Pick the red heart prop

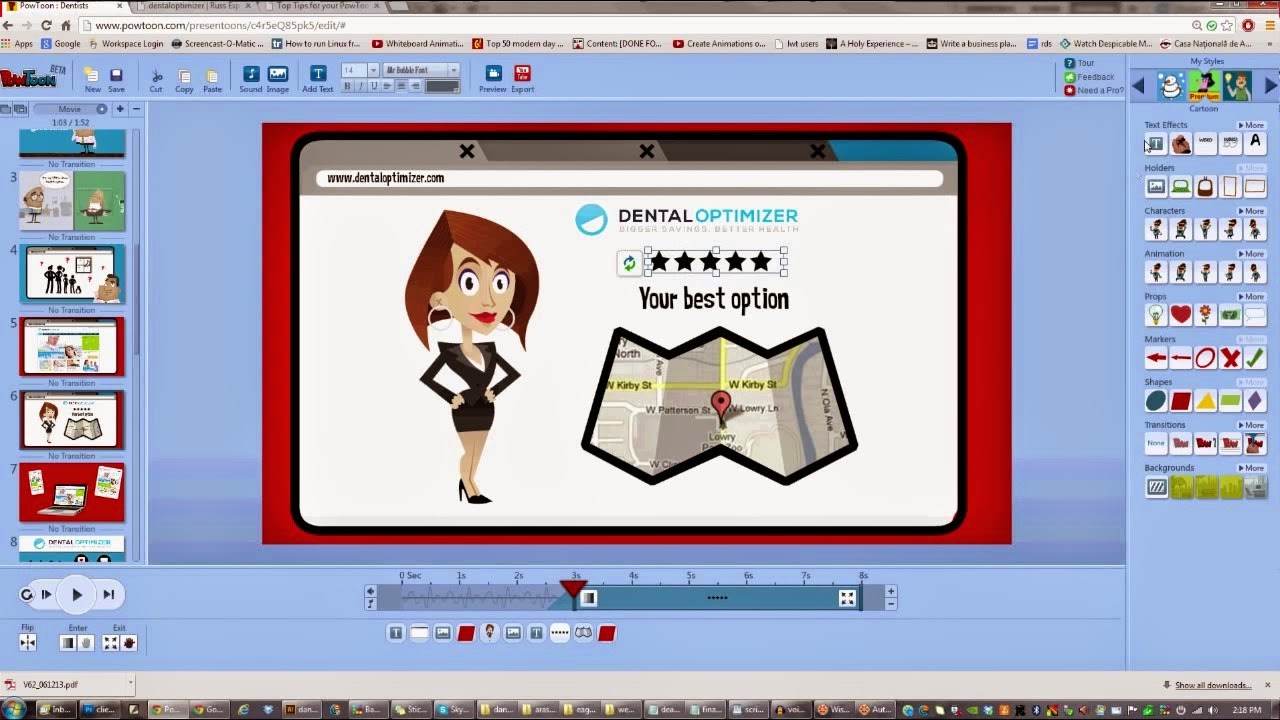[x=1181, y=315]
